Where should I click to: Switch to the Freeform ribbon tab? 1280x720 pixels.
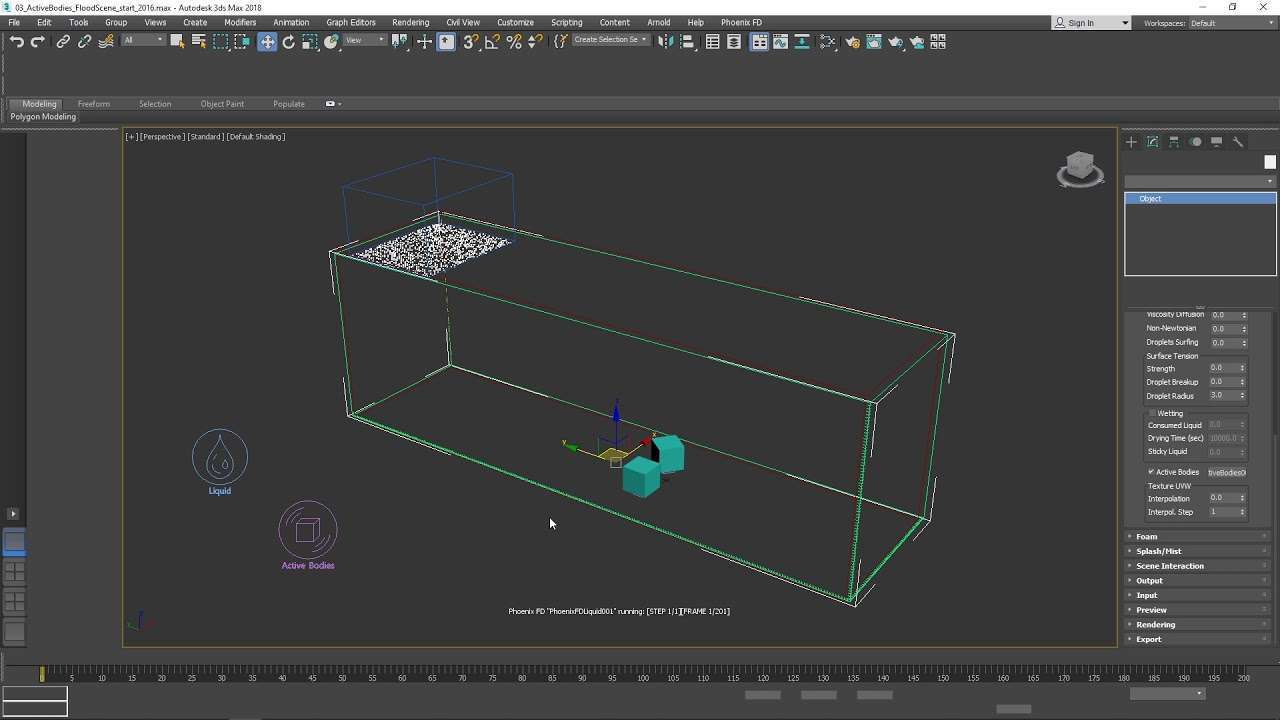click(94, 104)
